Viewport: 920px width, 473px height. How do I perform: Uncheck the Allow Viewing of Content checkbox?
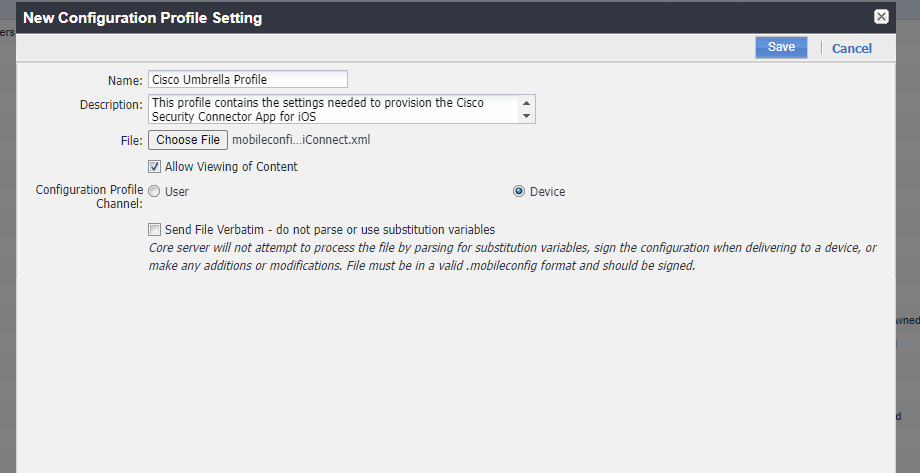pyautogui.click(x=154, y=167)
